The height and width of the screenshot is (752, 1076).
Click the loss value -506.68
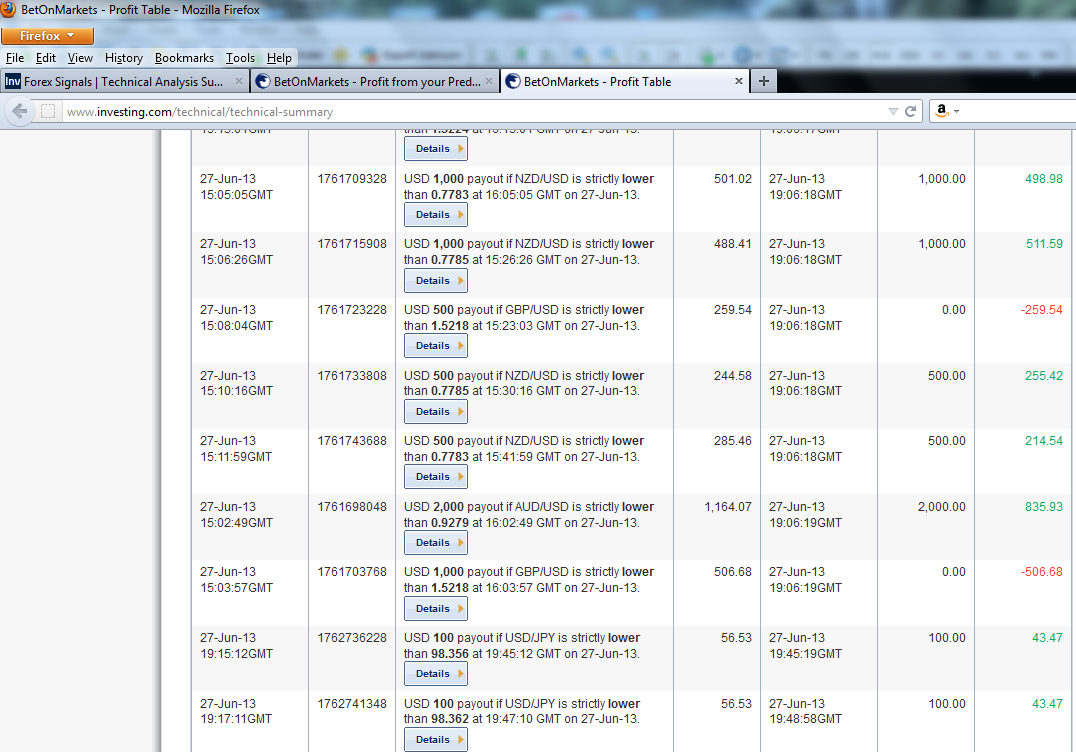coord(1042,572)
